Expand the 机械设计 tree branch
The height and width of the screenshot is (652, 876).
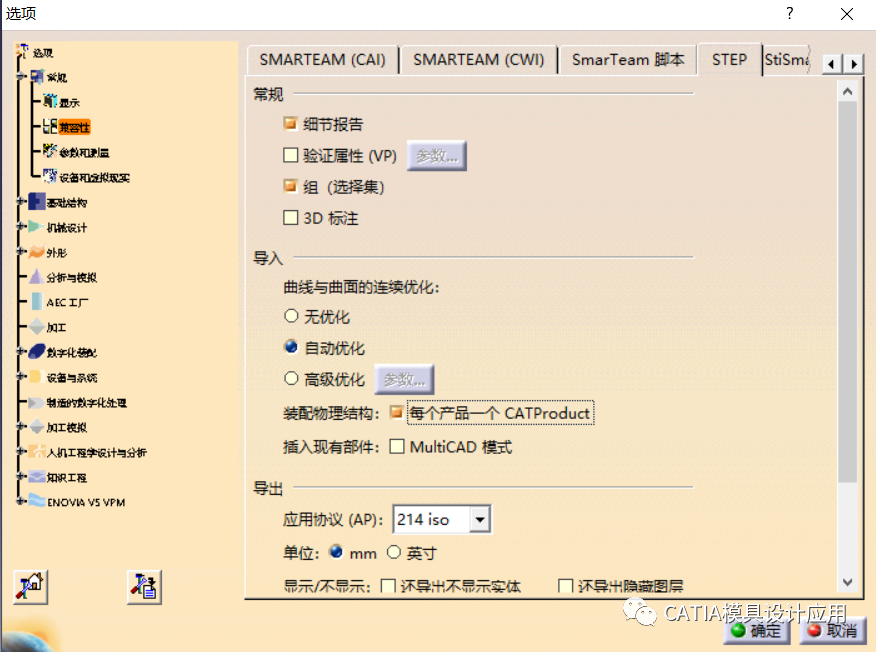(22, 226)
